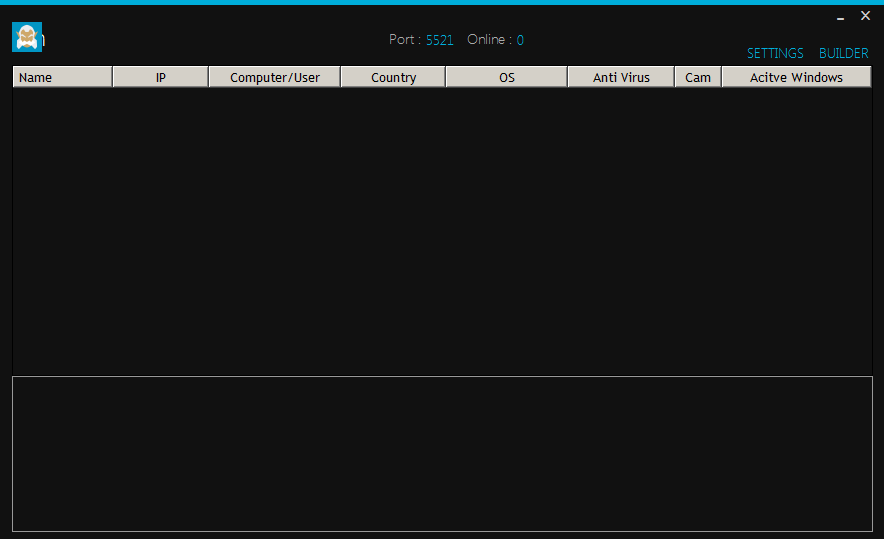This screenshot has height=539, width=884.
Task: Focus the bottom log panel
Action: point(442,453)
